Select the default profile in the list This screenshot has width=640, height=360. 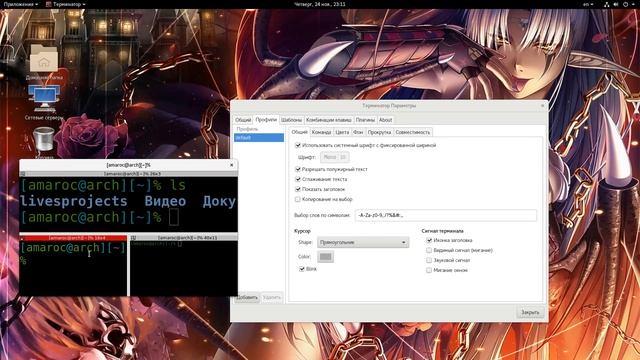(x=259, y=138)
